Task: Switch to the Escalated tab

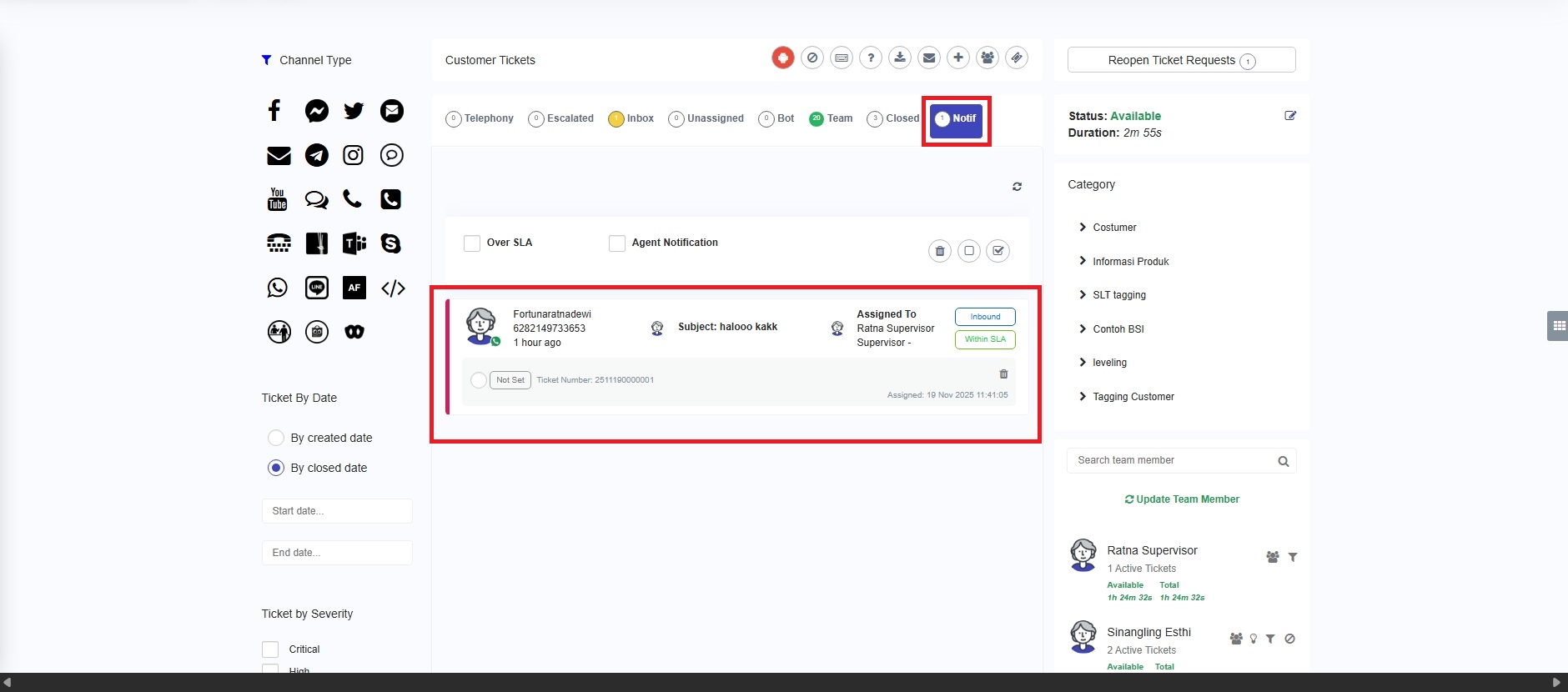Action: [x=561, y=118]
